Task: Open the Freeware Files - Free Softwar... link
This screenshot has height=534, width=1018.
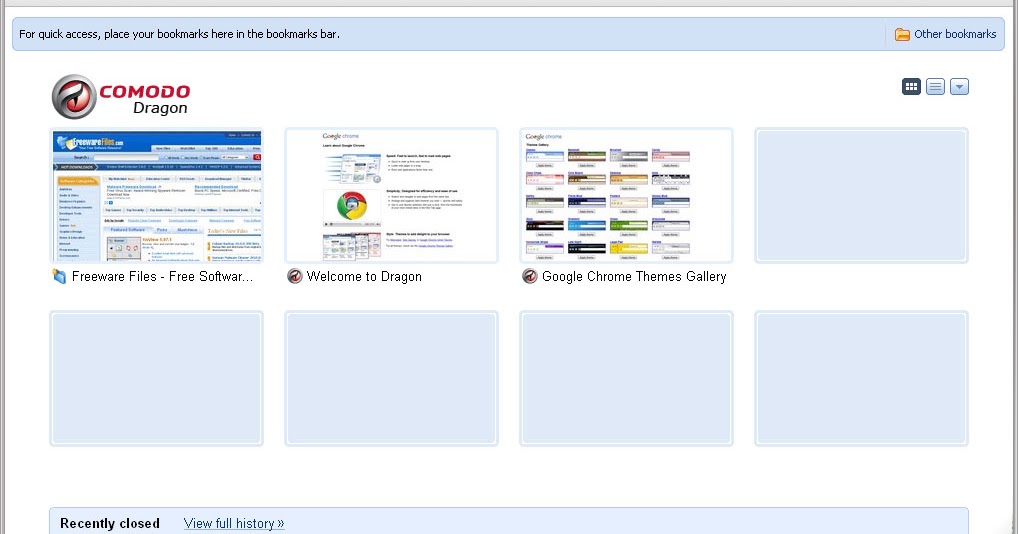Action: tap(162, 276)
